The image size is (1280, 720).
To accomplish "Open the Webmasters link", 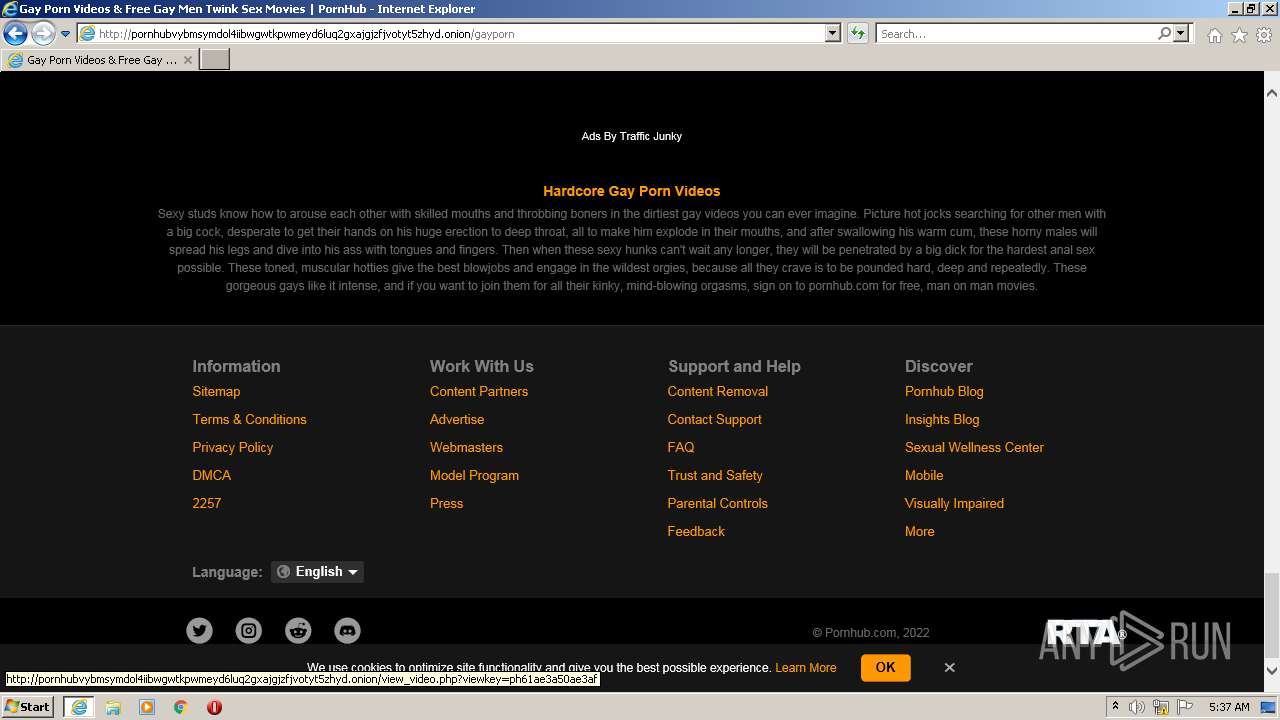I will 466,447.
